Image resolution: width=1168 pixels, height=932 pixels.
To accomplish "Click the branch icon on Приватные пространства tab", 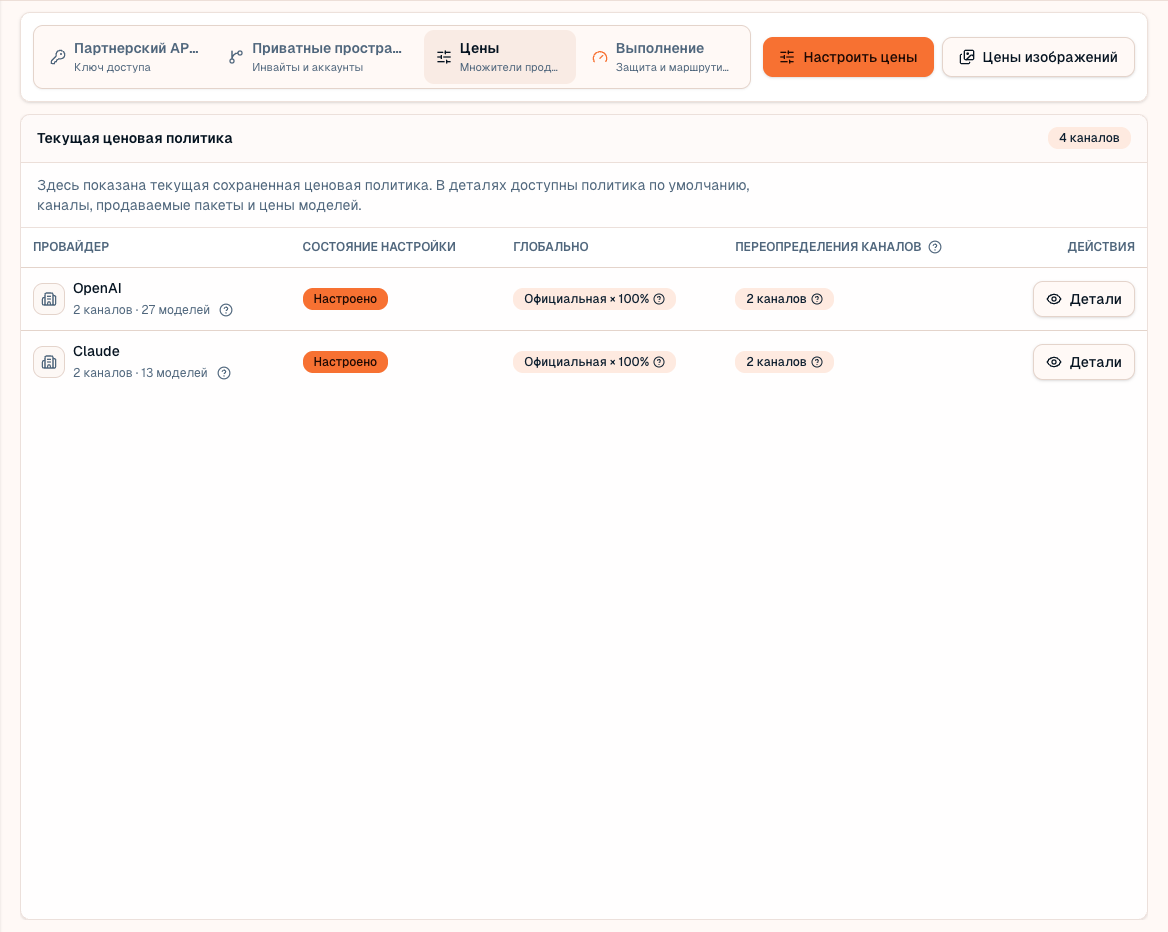I will pos(236,57).
